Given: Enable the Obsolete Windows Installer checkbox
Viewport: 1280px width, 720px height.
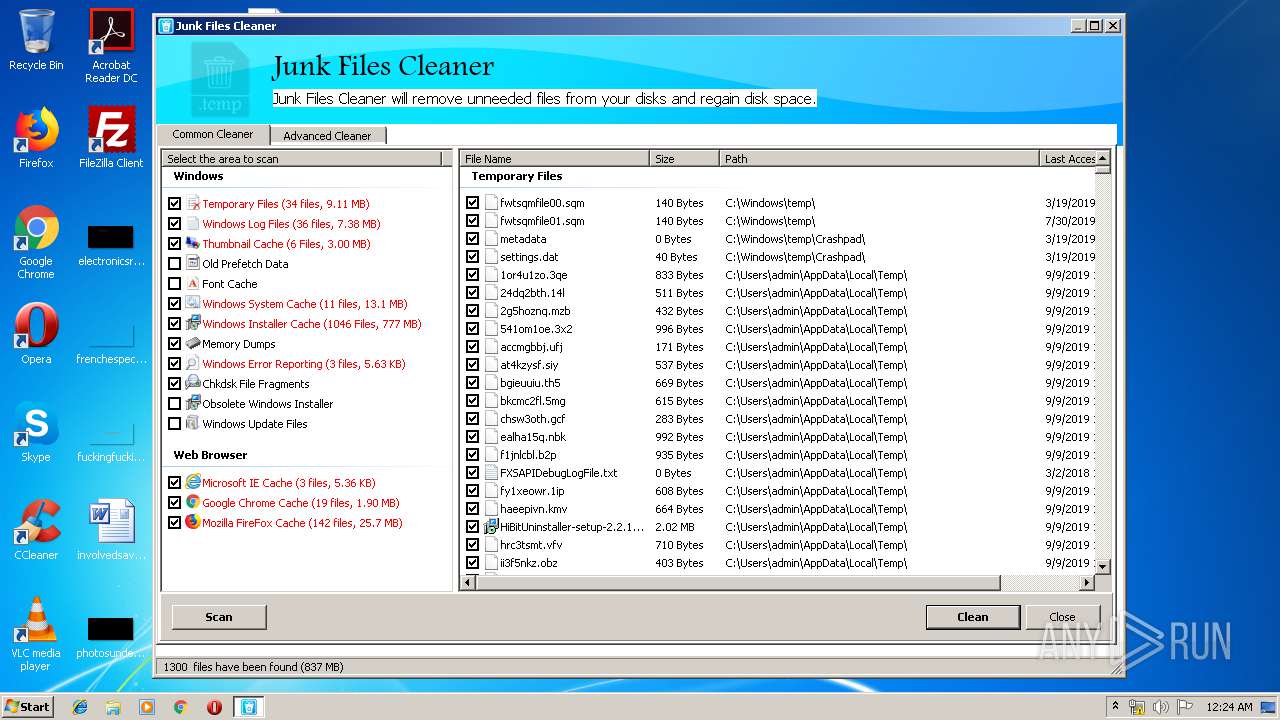Looking at the screenshot, I should [x=175, y=404].
